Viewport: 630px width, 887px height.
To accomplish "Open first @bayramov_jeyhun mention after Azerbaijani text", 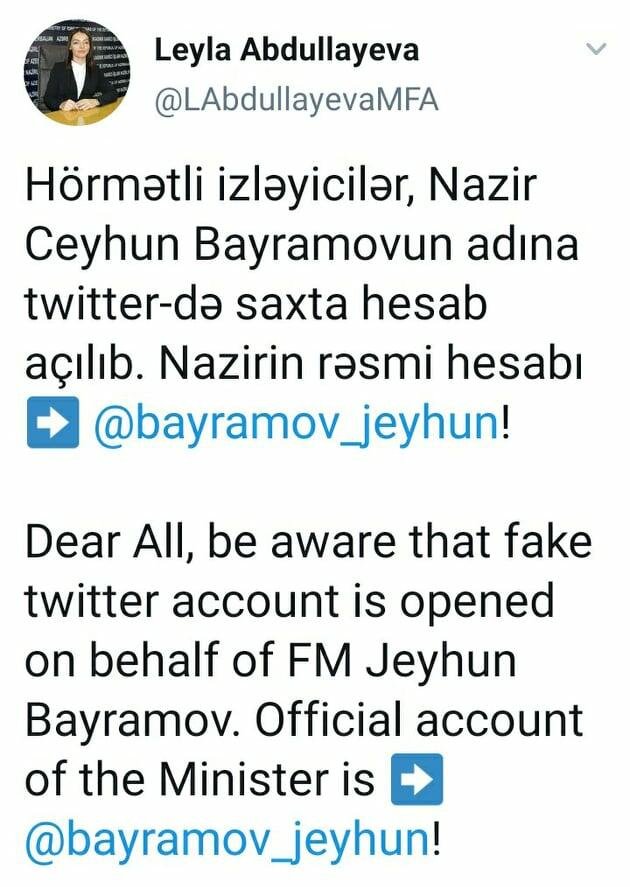I will click(296, 424).
